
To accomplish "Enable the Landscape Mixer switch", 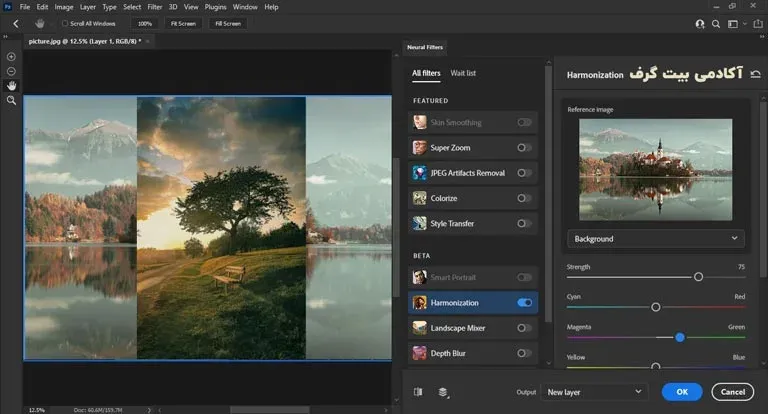I will (x=524, y=328).
